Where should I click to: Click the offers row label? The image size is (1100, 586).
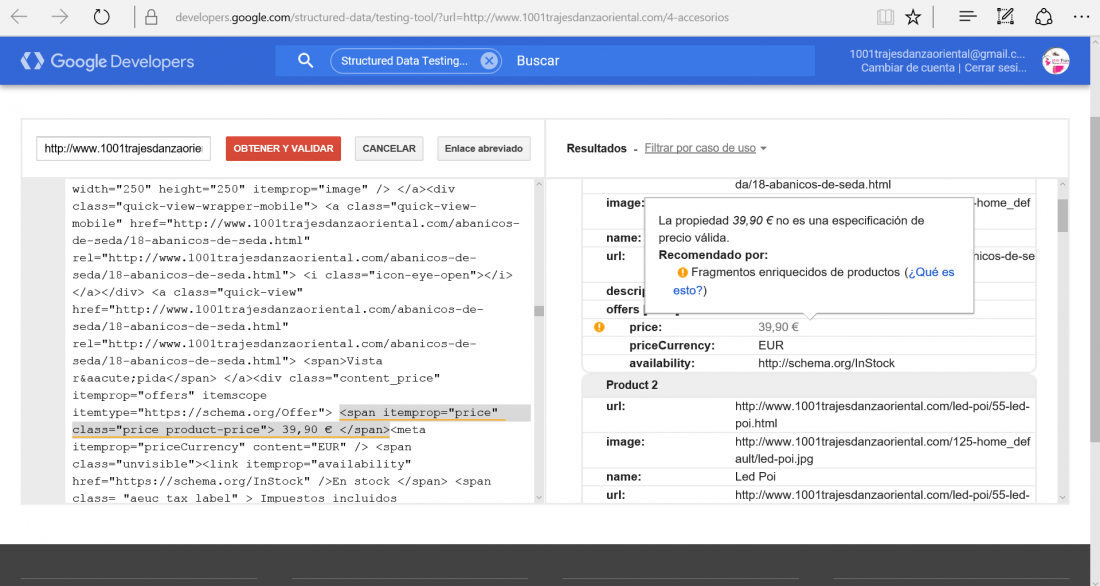pyautogui.click(x=622, y=309)
